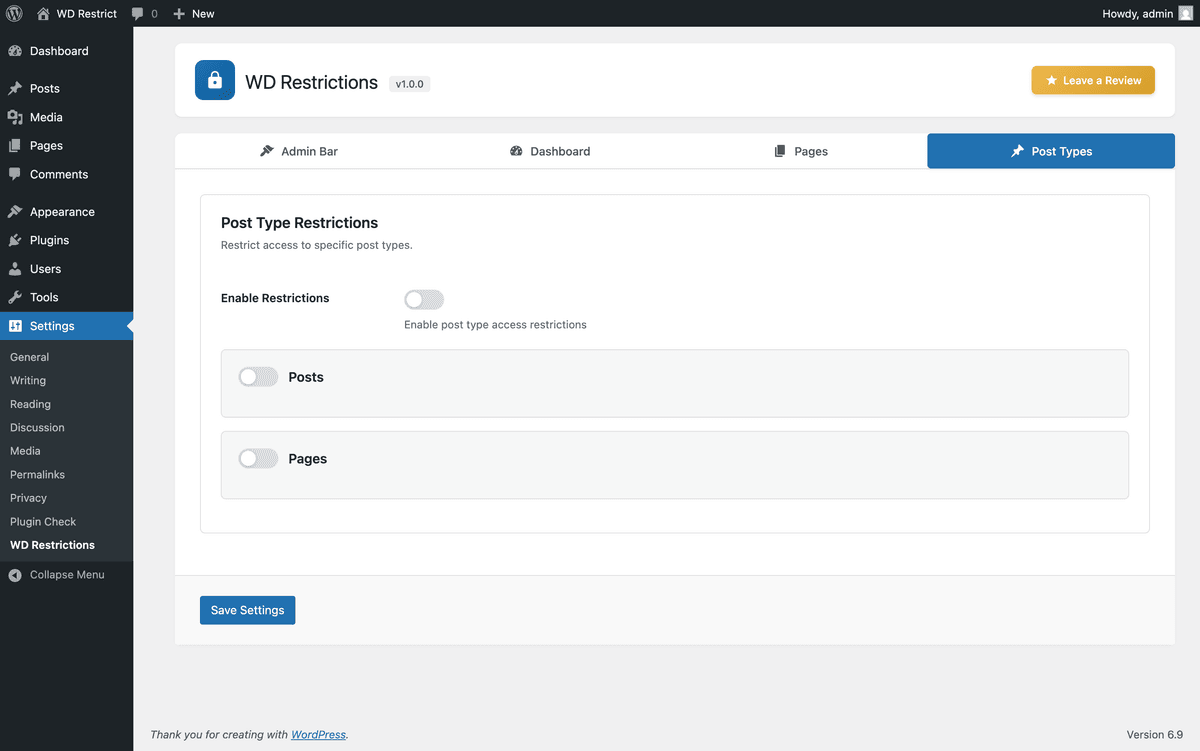Click the Post Type Restrictions heading
This screenshot has height=751, width=1200.
(299, 223)
